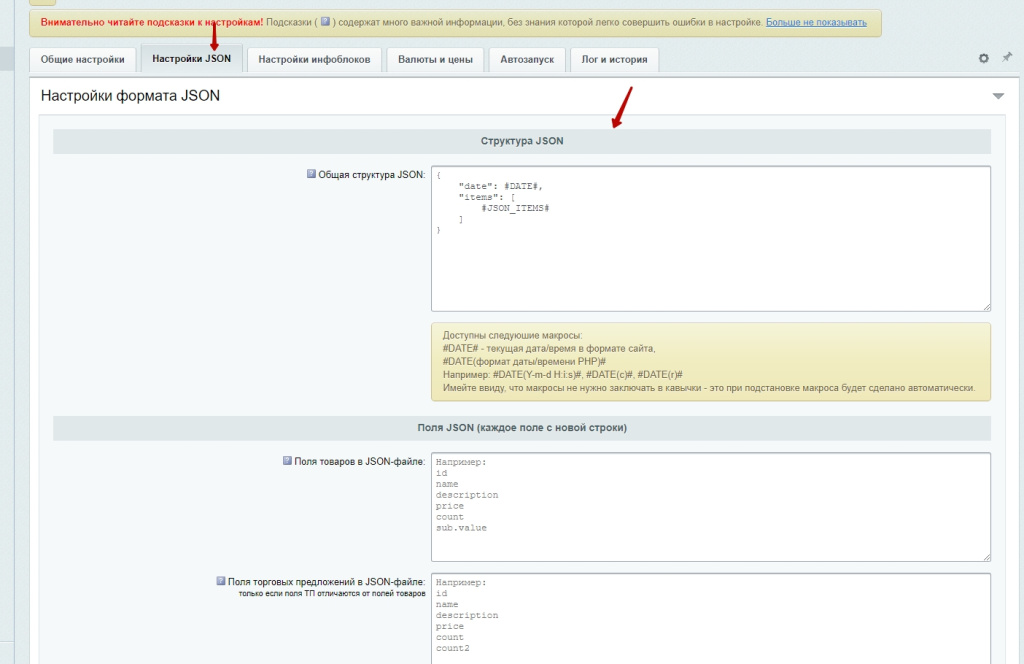Click the только если поля ТП отличаются note
The width and height of the screenshot is (1024, 664).
pos(332,593)
